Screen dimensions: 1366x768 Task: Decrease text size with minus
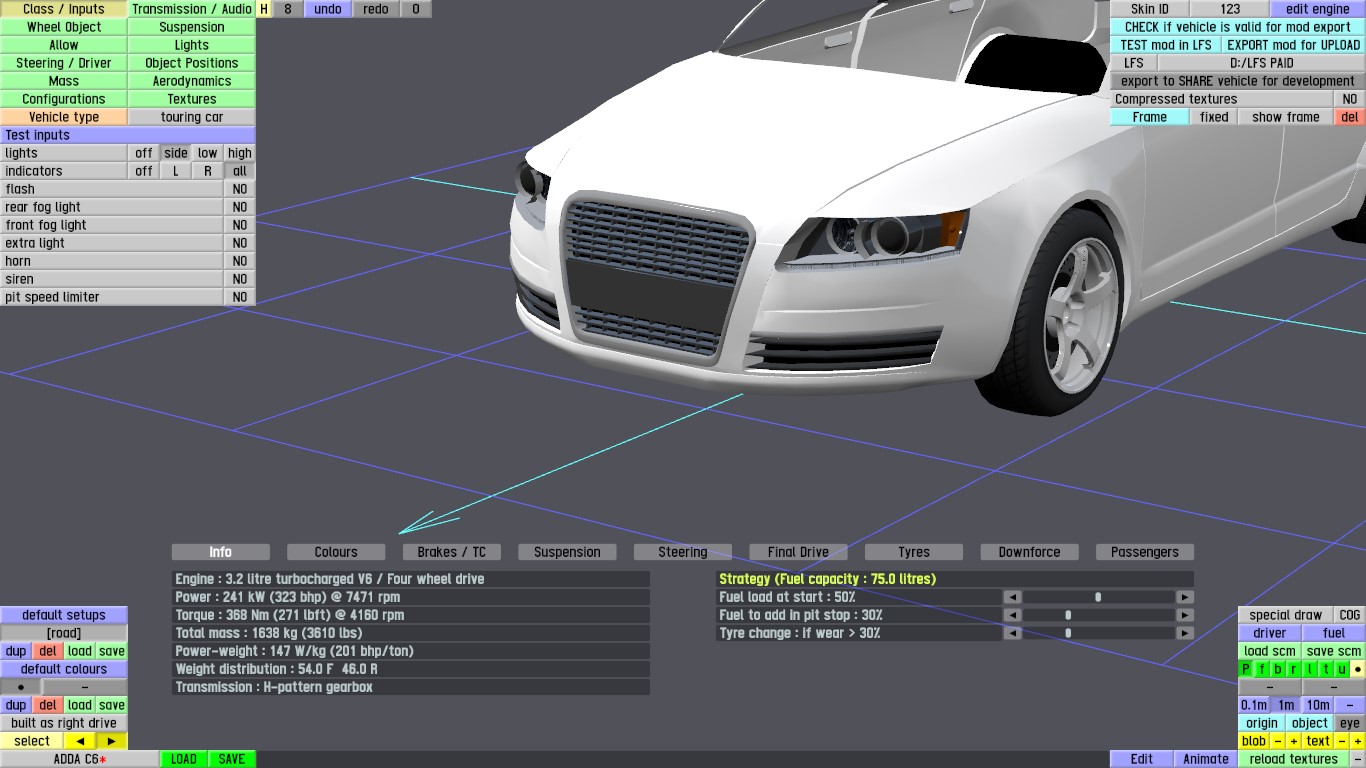point(1342,741)
